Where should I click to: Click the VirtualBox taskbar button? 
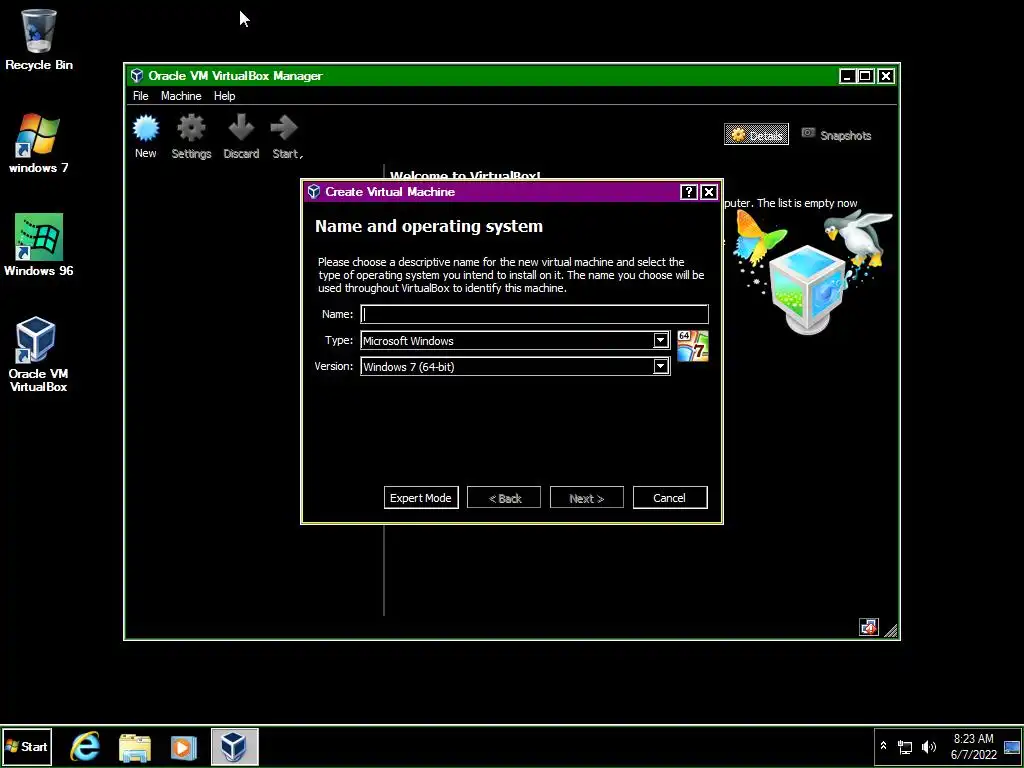(x=234, y=746)
